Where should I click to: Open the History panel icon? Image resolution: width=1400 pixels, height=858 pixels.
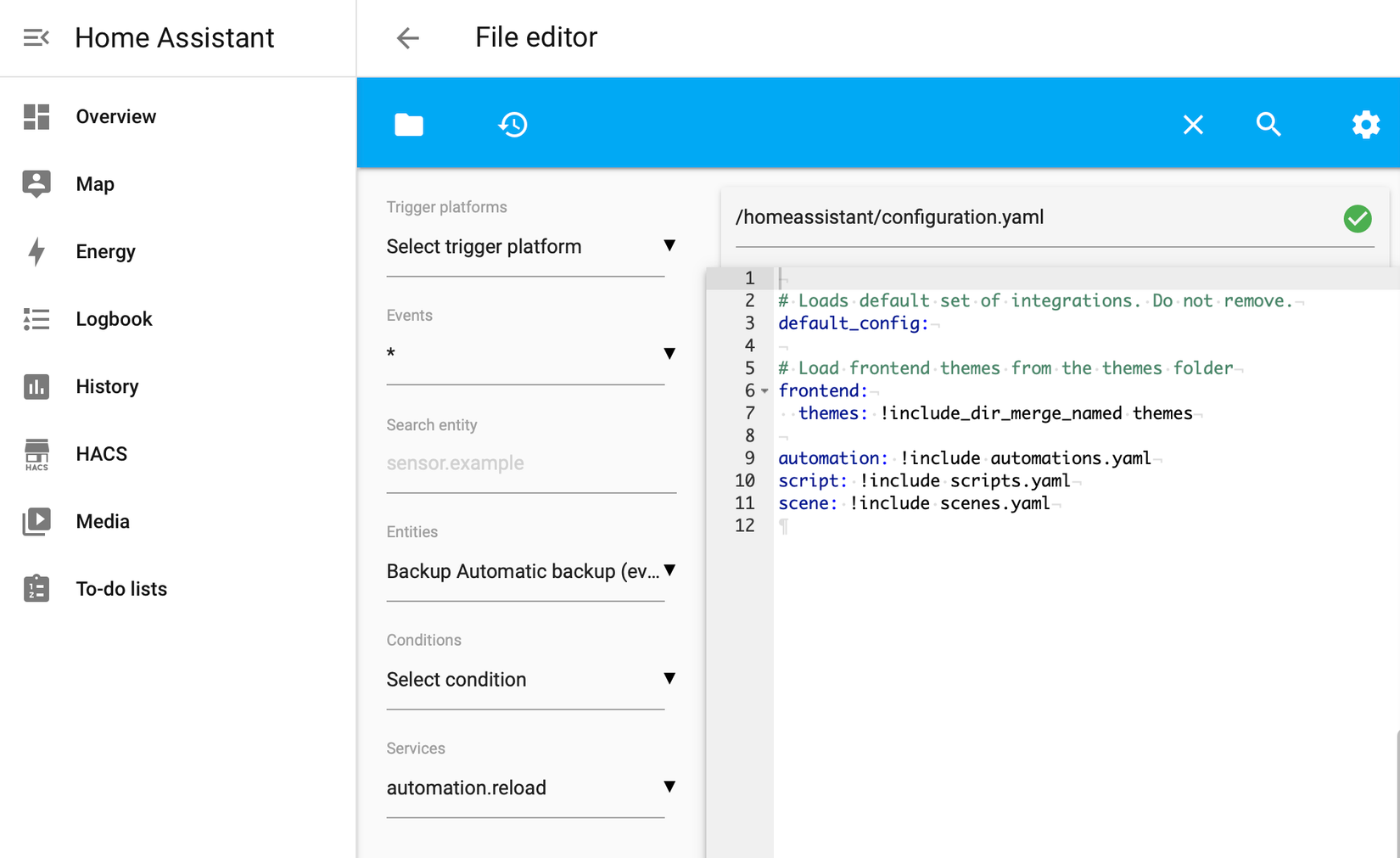(36, 386)
